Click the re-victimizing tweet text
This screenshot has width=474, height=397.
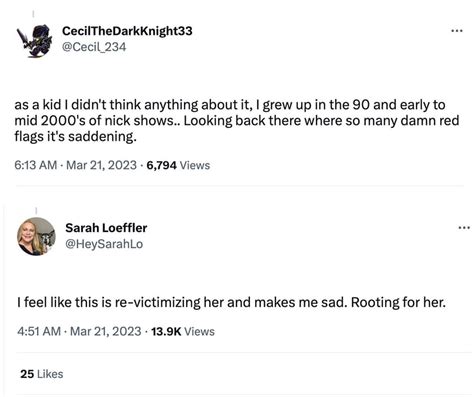click(x=231, y=302)
